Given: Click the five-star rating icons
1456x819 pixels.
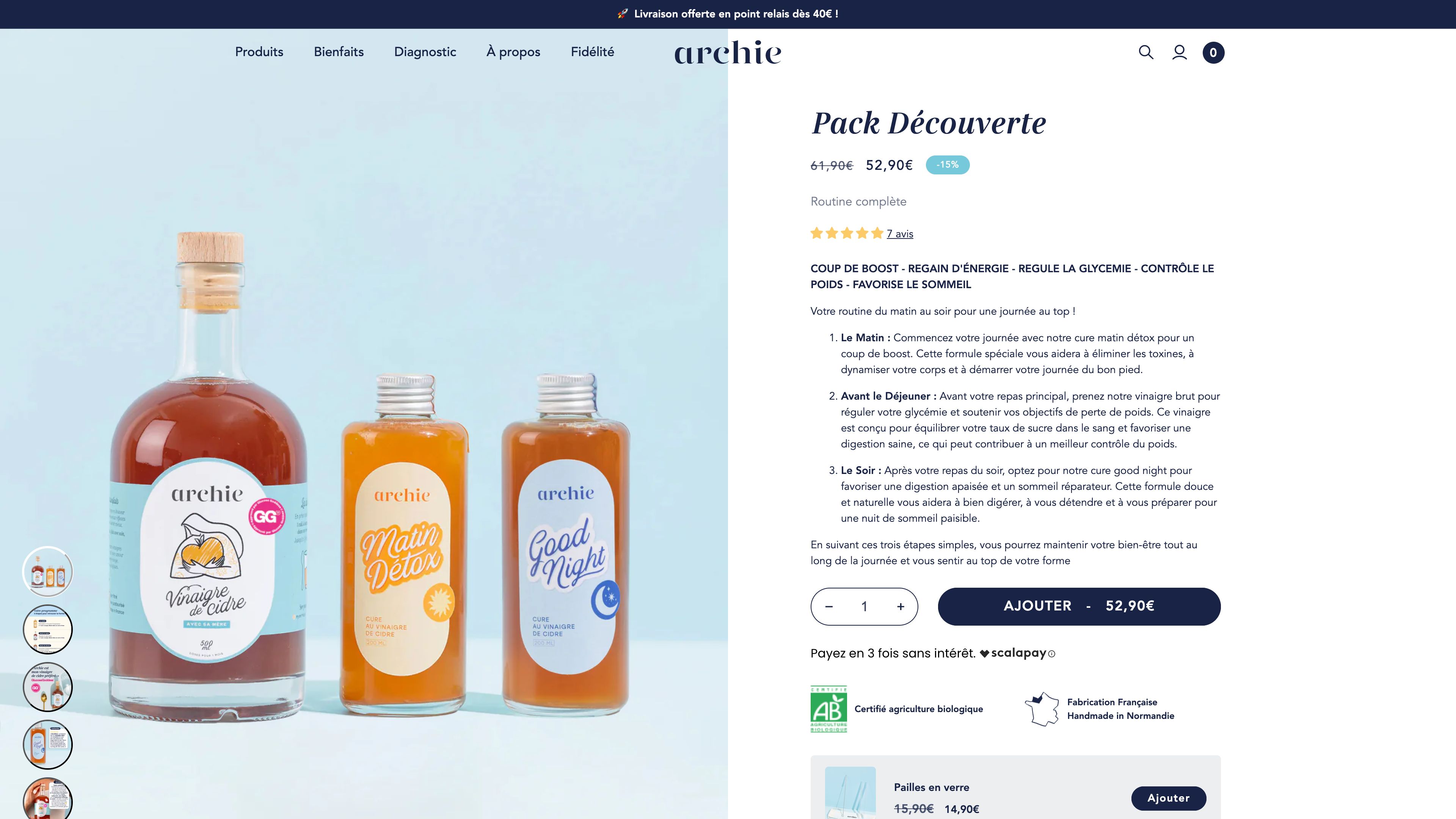Looking at the screenshot, I should (x=846, y=234).
